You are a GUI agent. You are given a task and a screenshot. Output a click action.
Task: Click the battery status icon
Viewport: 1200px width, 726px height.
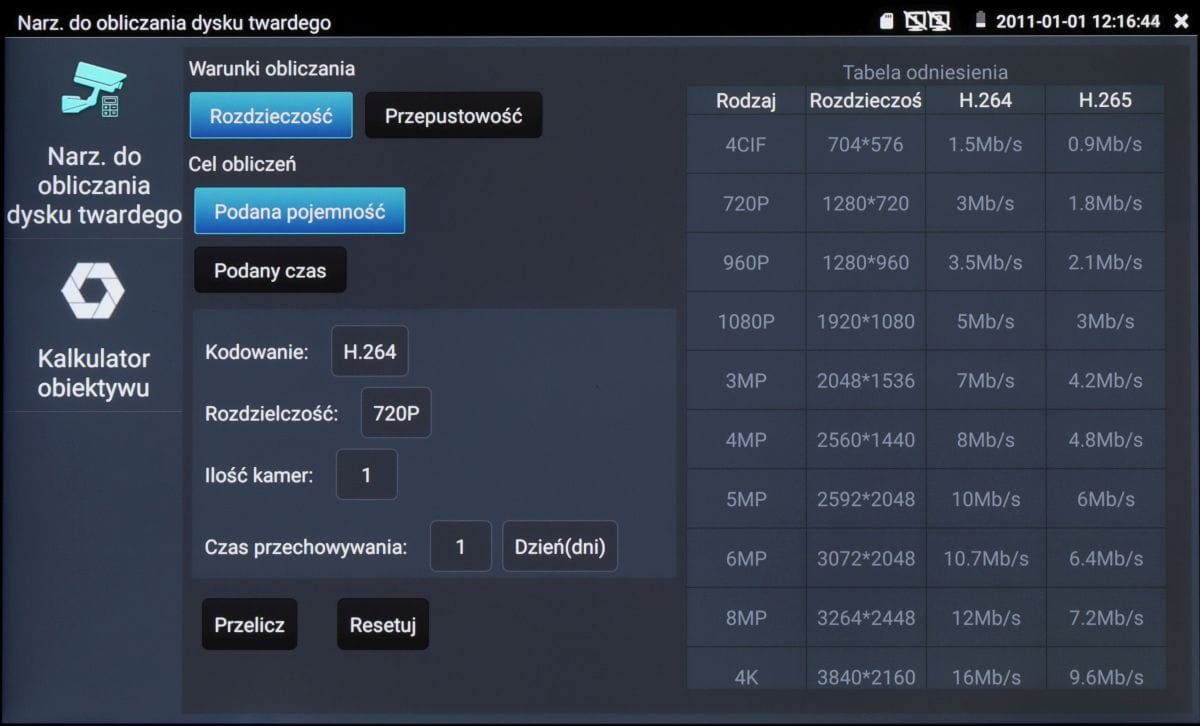pyautogui.click(x=980, y=21)
